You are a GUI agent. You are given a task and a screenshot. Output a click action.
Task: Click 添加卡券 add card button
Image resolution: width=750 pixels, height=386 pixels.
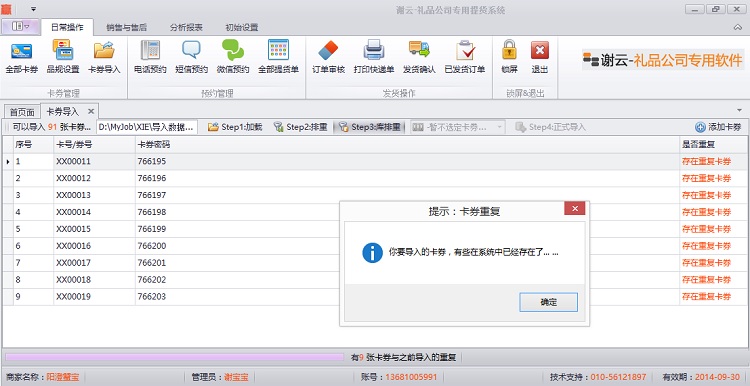(x=718, y=127)
